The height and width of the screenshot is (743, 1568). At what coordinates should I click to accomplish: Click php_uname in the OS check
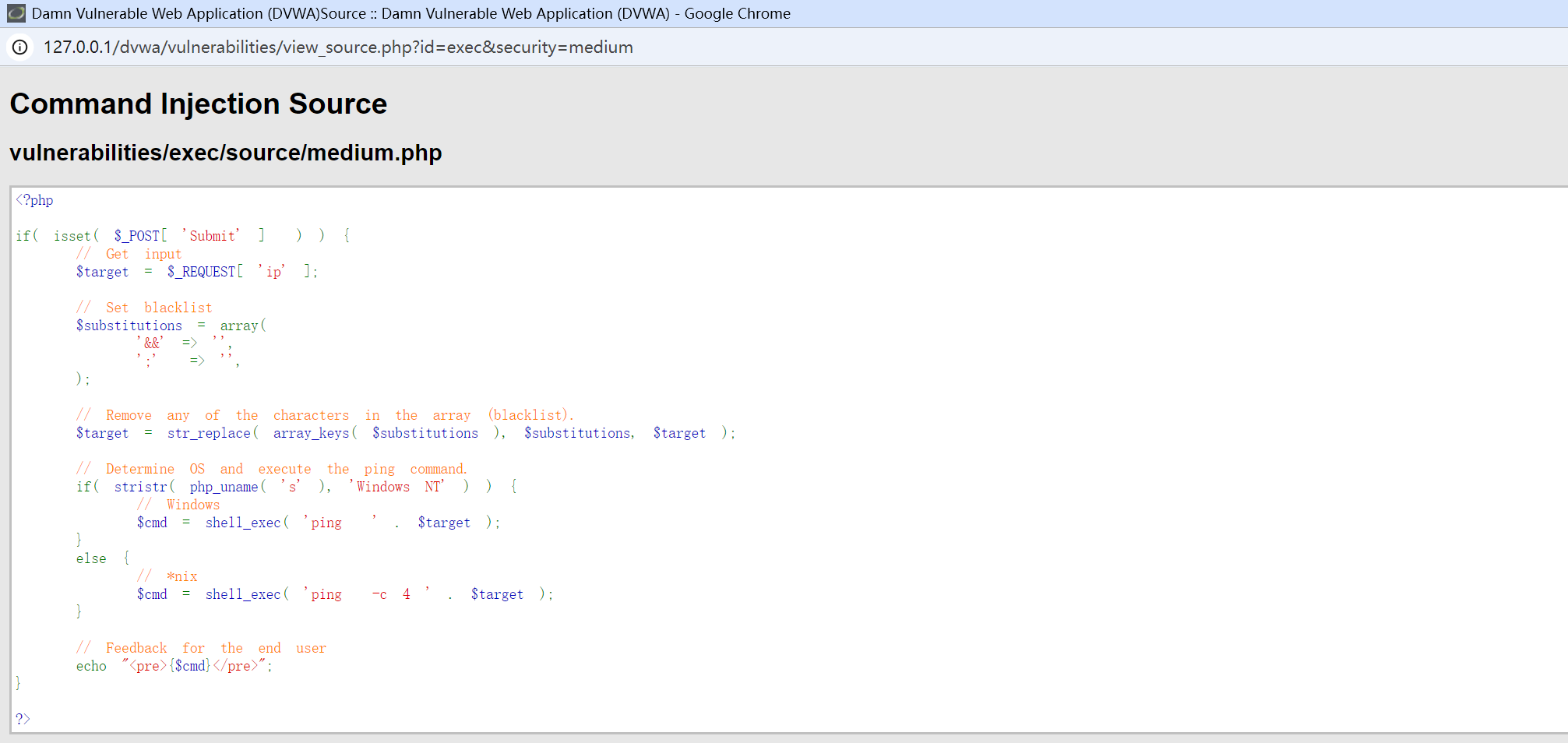click(x=224, y=487)
